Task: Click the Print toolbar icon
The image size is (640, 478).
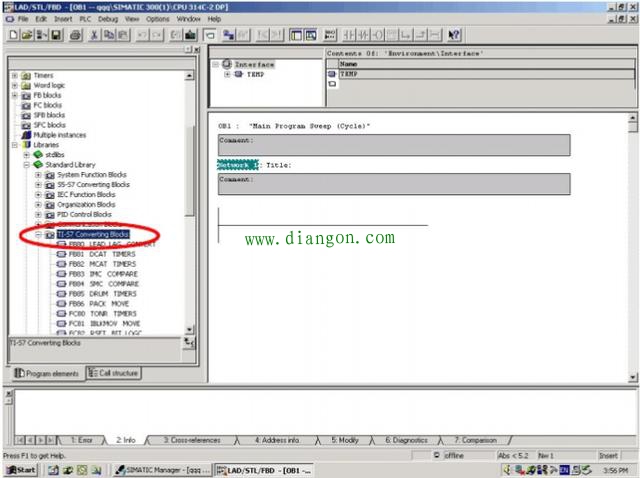Action: (x=72, y=35)
